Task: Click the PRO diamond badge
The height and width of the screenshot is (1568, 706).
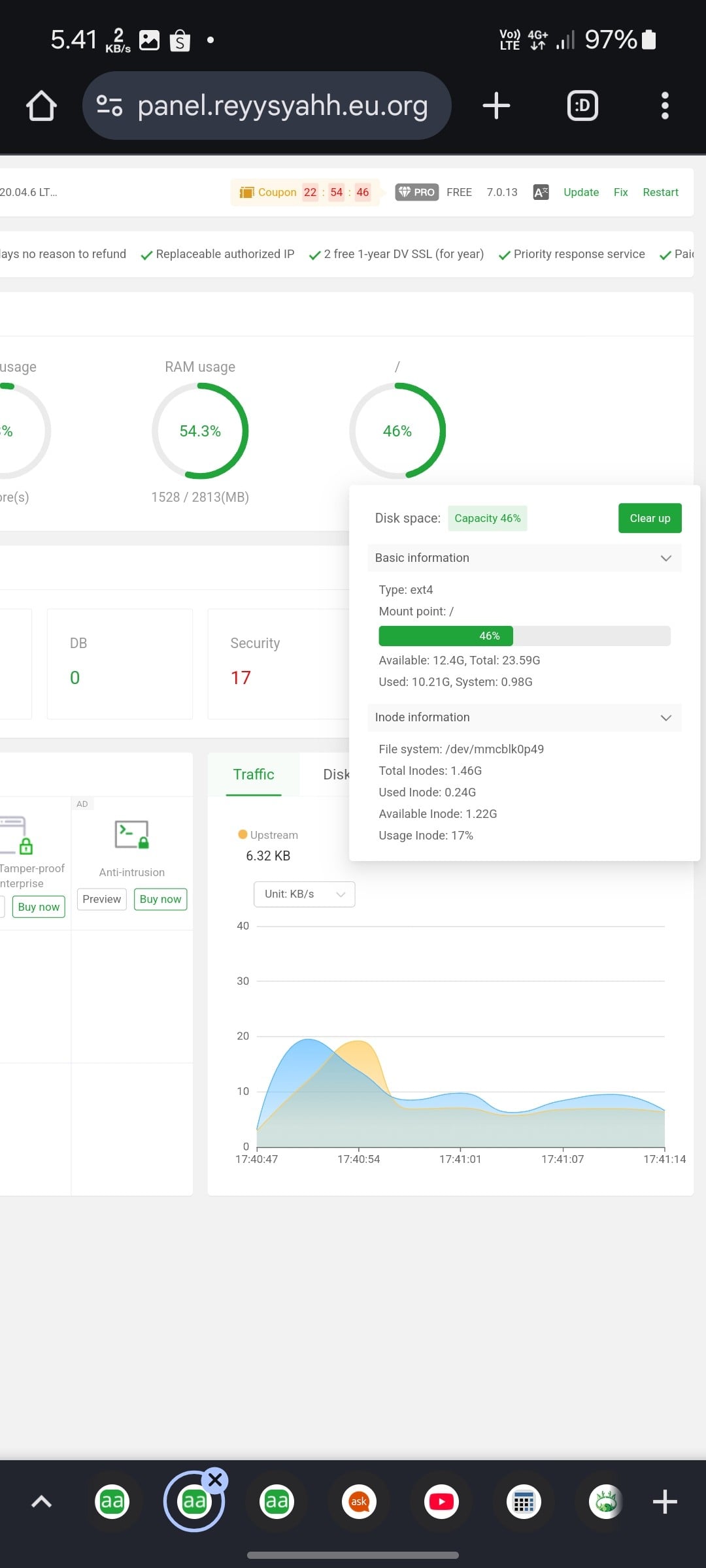Action: [x=417, y=192]
